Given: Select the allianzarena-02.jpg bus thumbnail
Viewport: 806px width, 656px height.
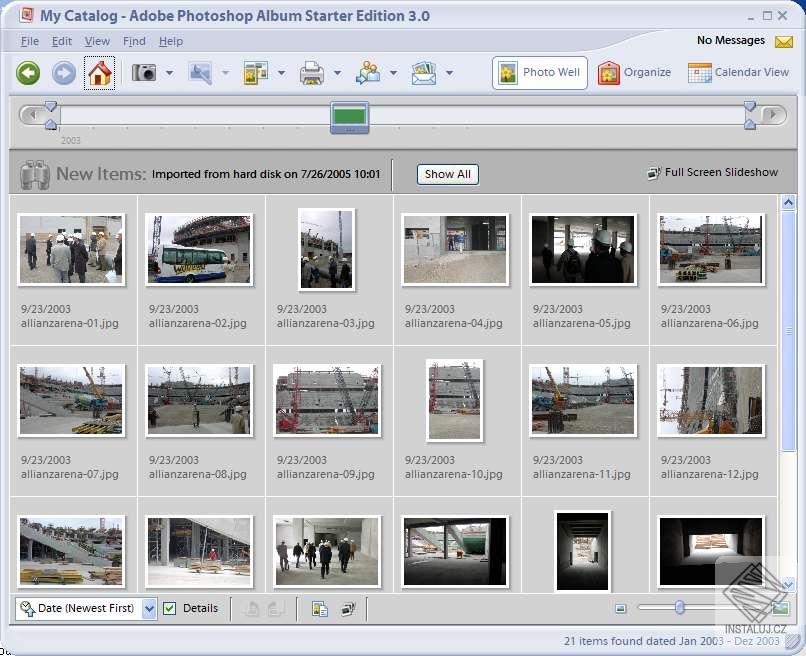Looking at the screenshot, I should point(199,249).
